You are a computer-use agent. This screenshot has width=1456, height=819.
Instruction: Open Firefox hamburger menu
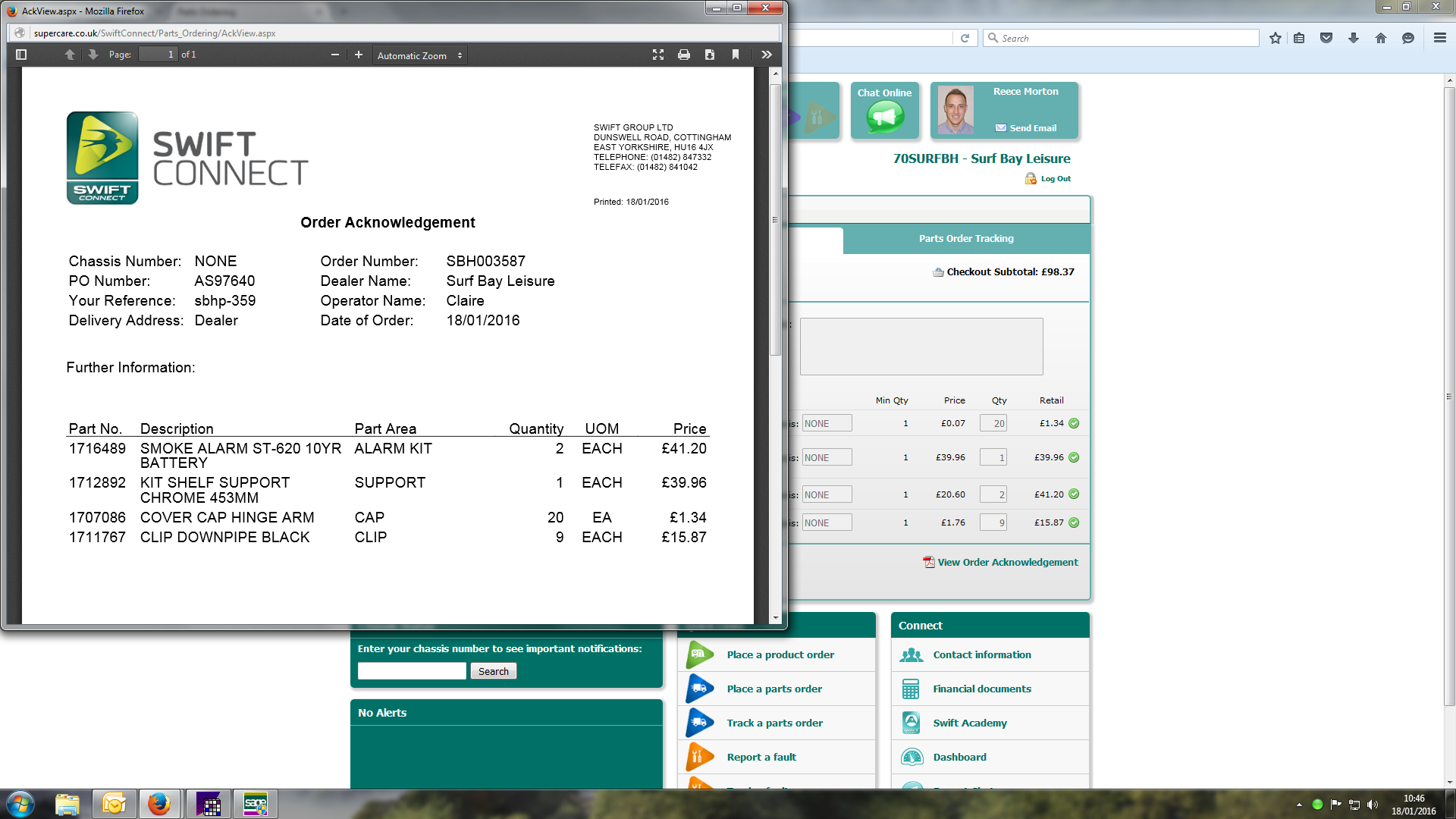point(1439,38)
